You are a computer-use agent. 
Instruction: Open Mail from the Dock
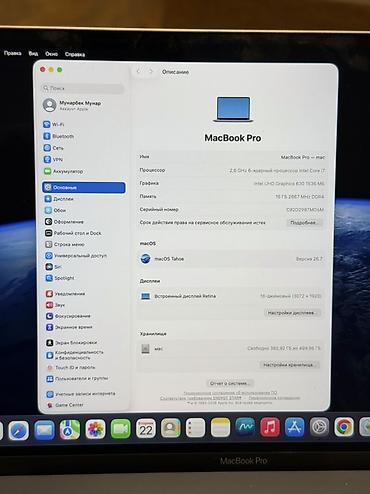[44, 429]
